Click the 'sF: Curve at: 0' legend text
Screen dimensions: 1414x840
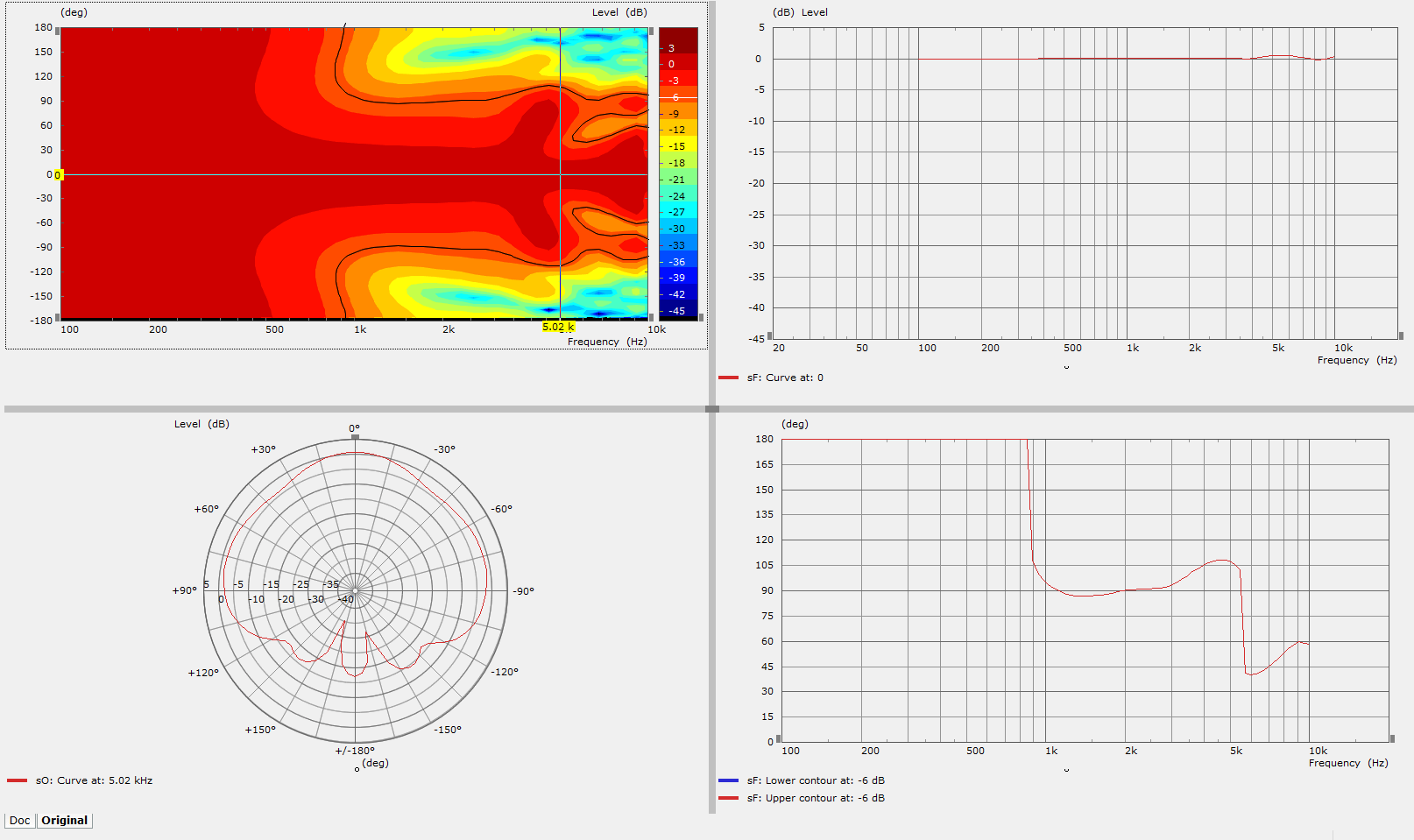pos(785,378)
